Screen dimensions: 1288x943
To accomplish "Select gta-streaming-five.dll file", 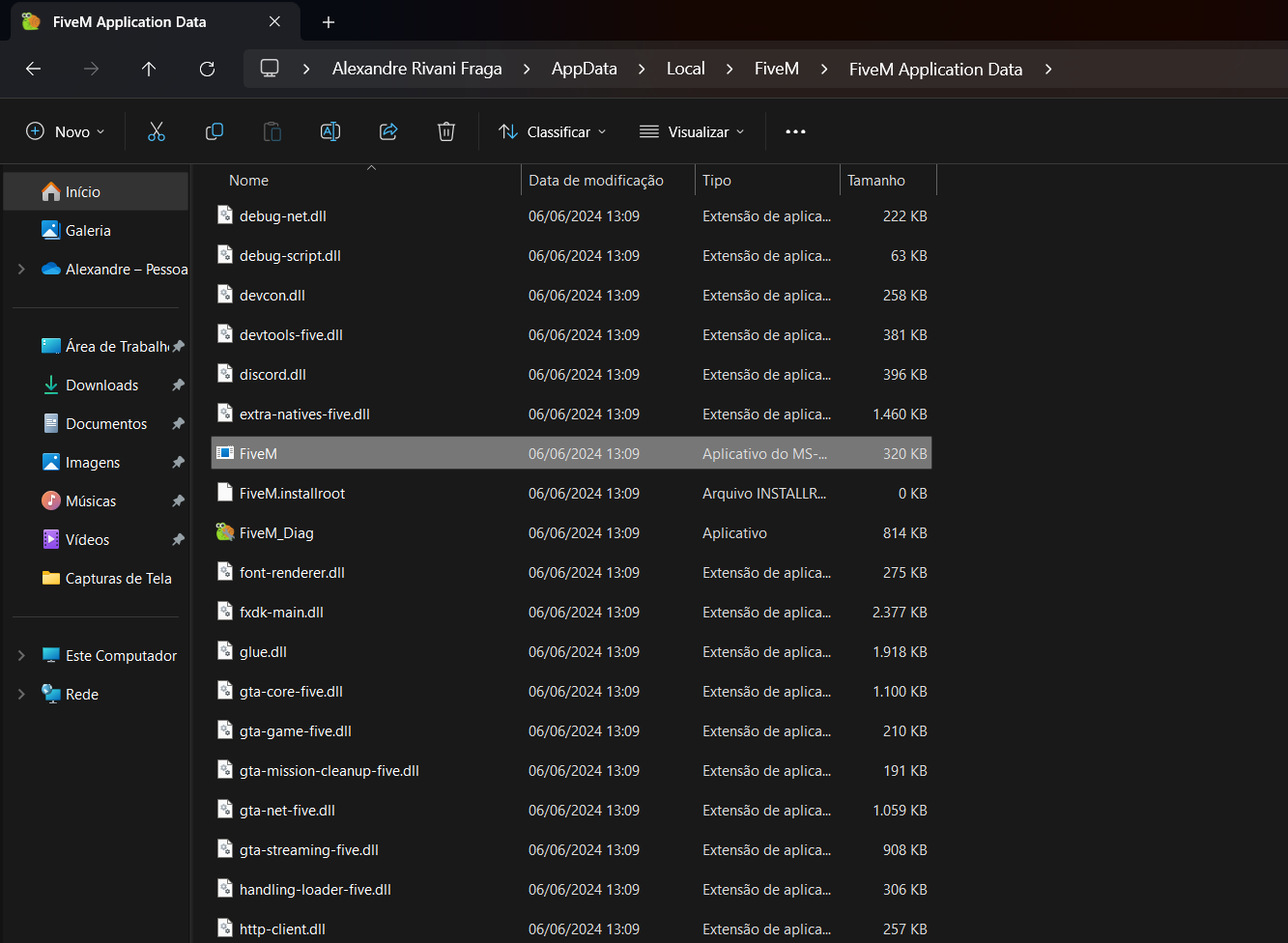I will (x=571, y=850).
